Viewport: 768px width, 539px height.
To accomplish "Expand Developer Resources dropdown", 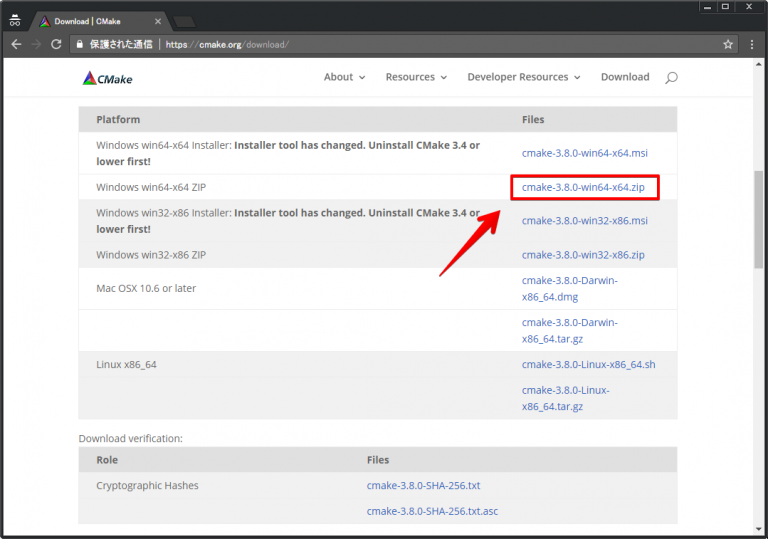I will [x=523, y=77].
